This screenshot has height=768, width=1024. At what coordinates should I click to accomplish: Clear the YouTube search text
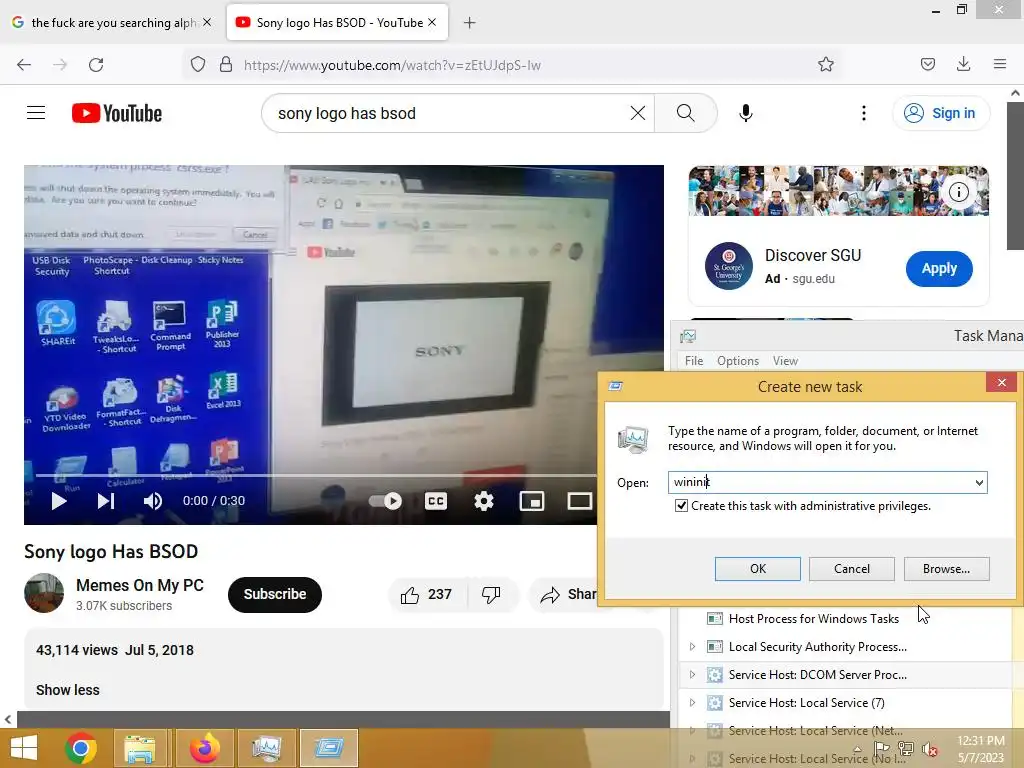coord(638,113)
